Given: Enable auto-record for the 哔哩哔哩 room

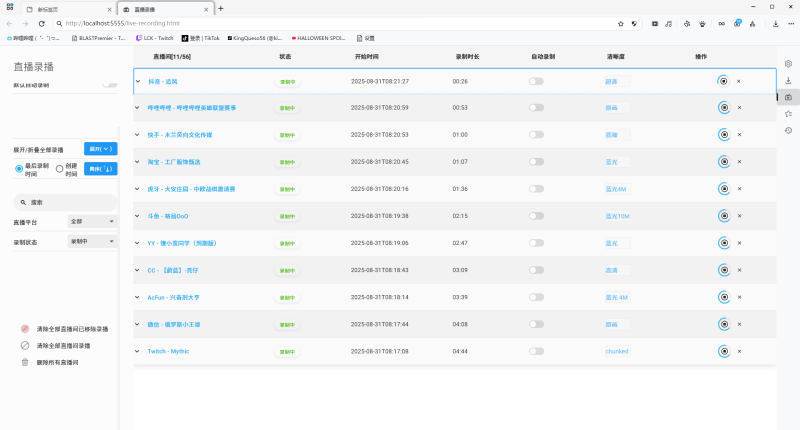Looking at the screenshot, I should tap(536, 108).
